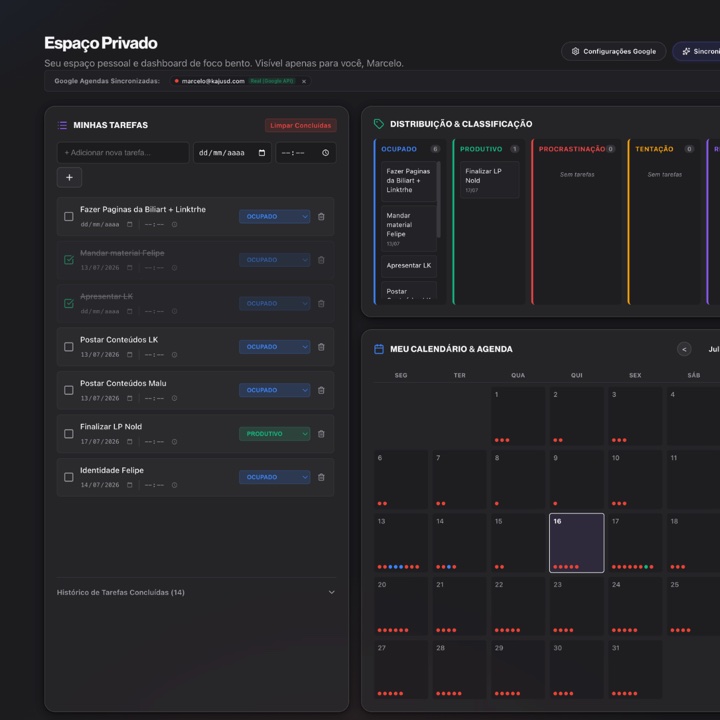Open category dropdown for Mandar material Felipe
The image size is (720, 720).
pyautogui.click(x=275, y=260)
